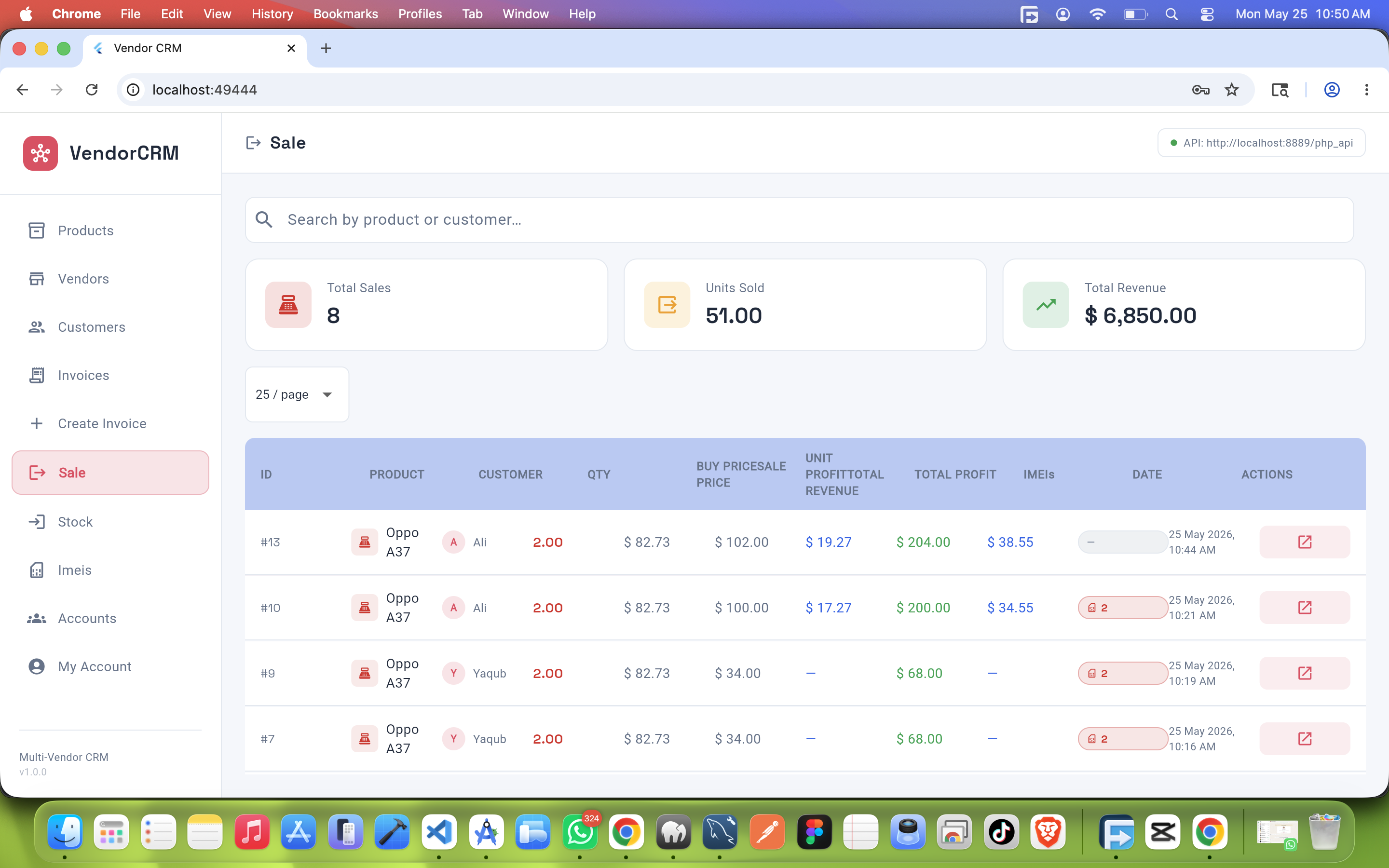Viewport: 1389px width, 868px height.
Task: Open the Bookmarks menu
Action: [345, 14]
